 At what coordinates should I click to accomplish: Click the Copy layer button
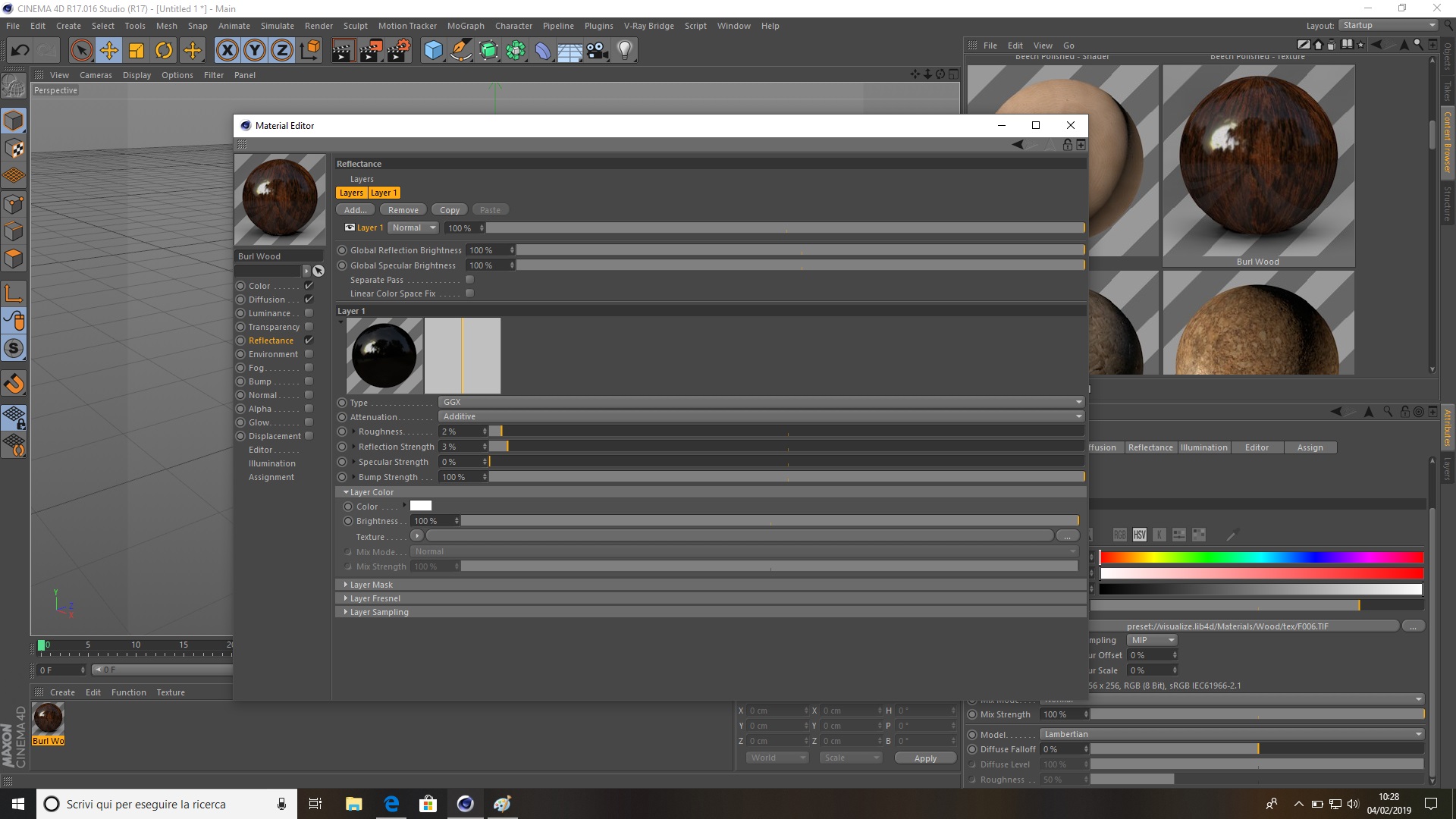click(x=450, y=210)
